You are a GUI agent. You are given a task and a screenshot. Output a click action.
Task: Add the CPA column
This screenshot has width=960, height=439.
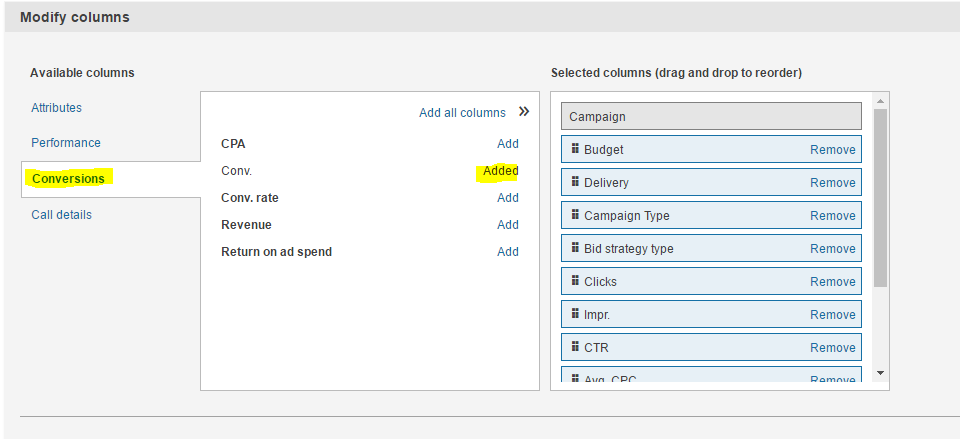(508, 144)
